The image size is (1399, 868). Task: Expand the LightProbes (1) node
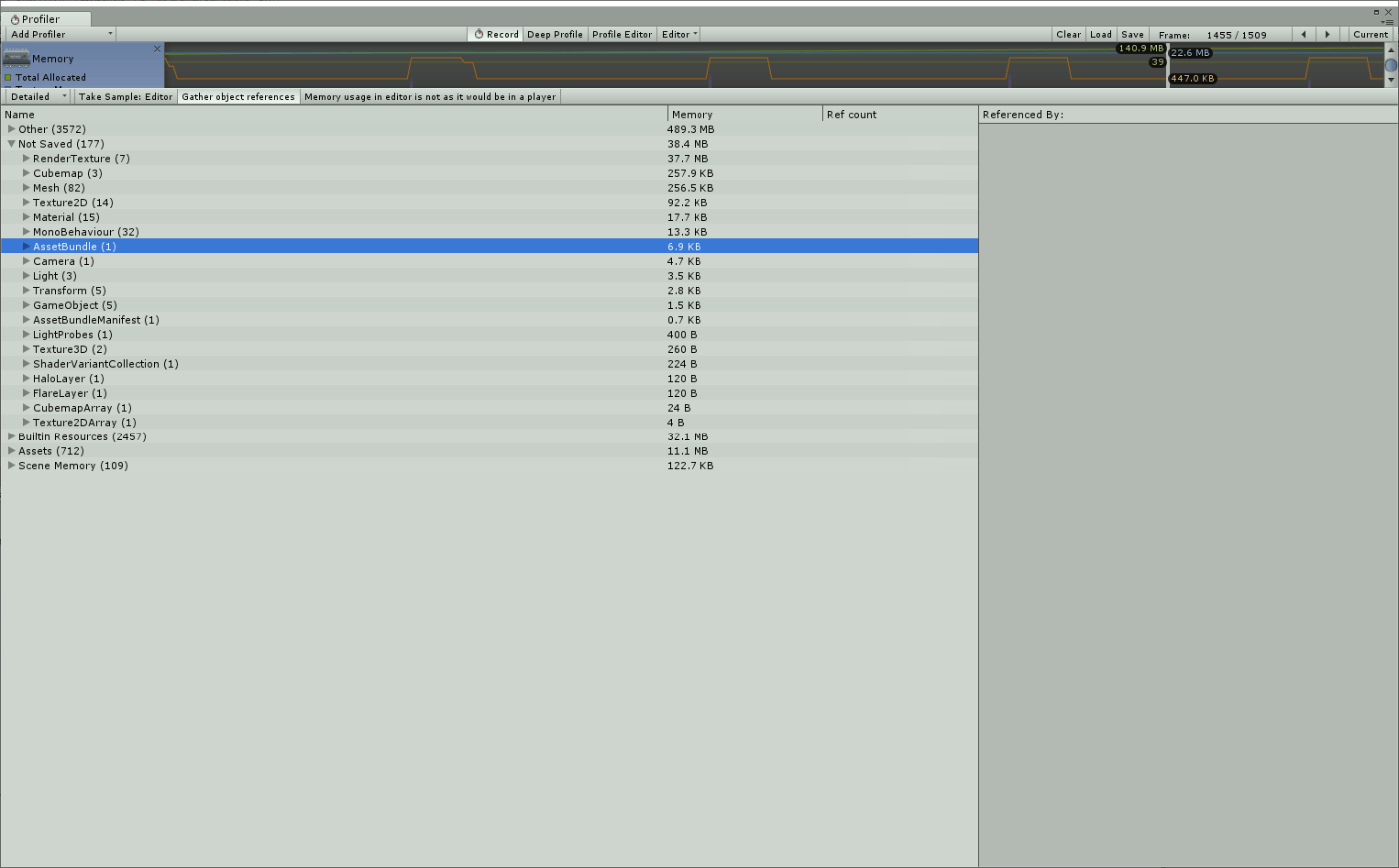pyautogui.click(x=26, y=334)
